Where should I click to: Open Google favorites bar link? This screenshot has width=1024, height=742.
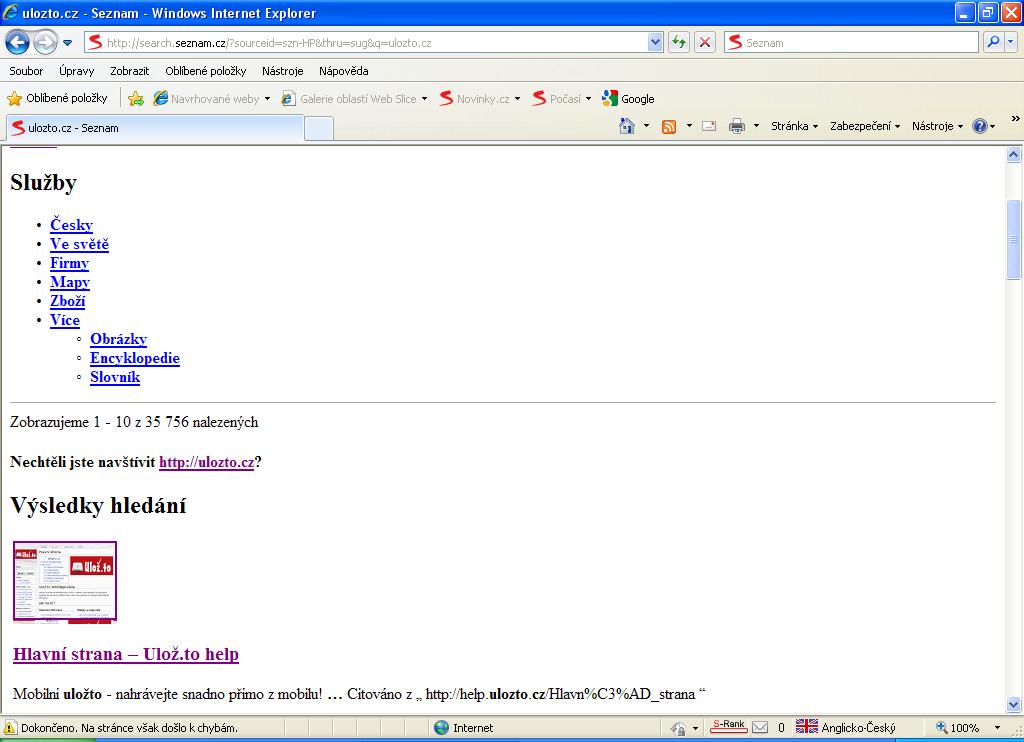[628, 99]
